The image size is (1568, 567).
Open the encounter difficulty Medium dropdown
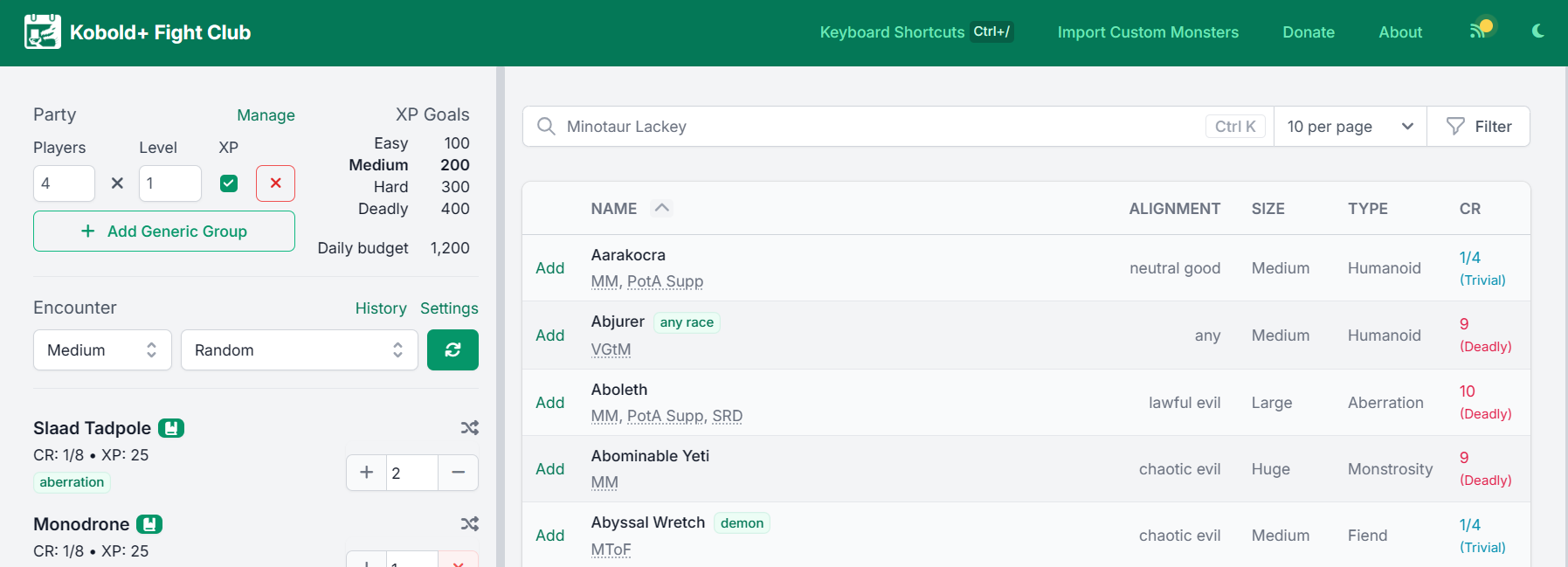(x=102, y=350)
